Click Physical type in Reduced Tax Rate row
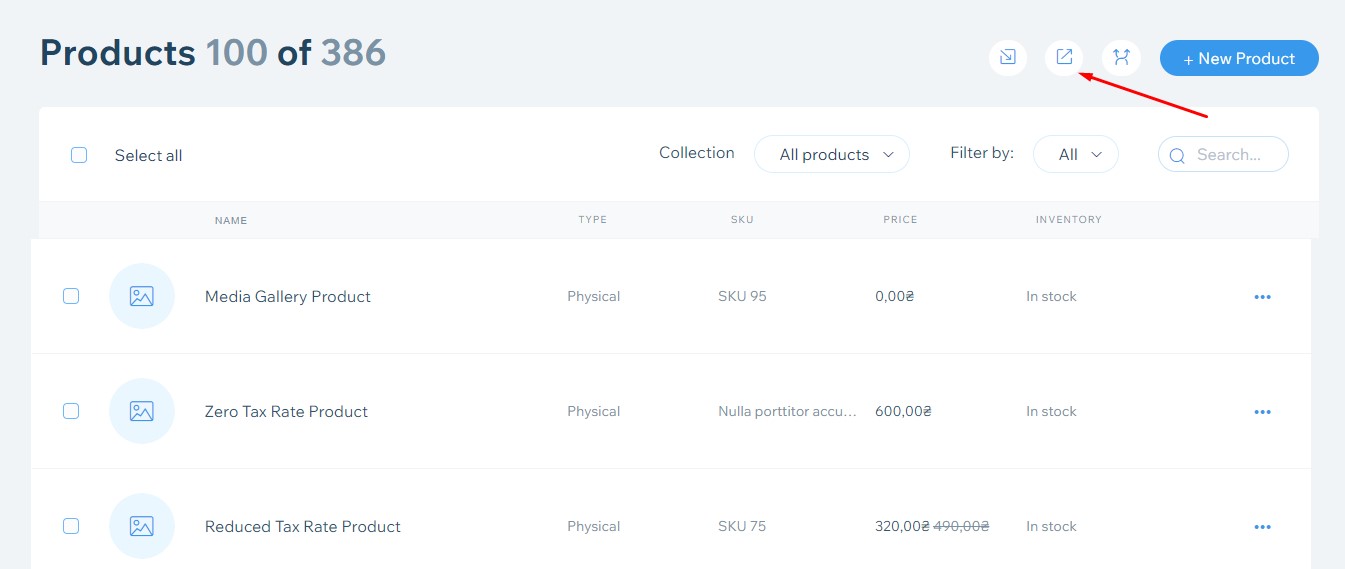The height and width of the screenshot is (569, 1345). tap(593, 526)
